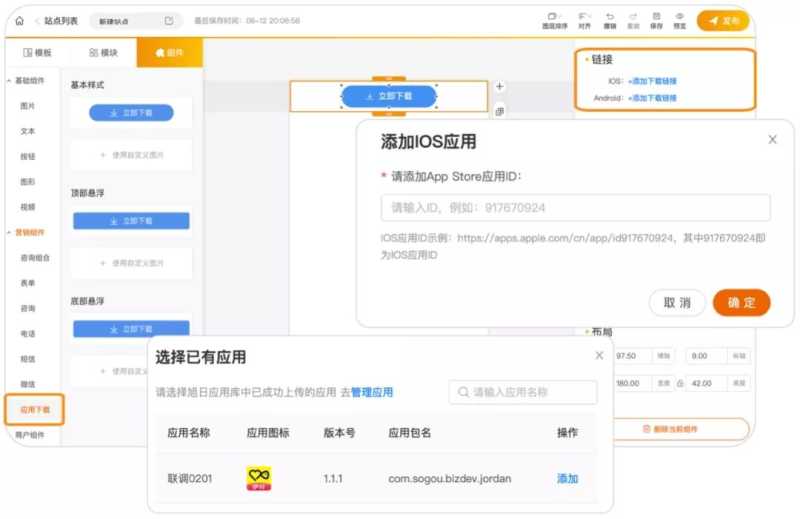Viewport: 800px width, 519px height.
Task: Click the copy icon beside canvas block
Action: [x=499, y=111]
